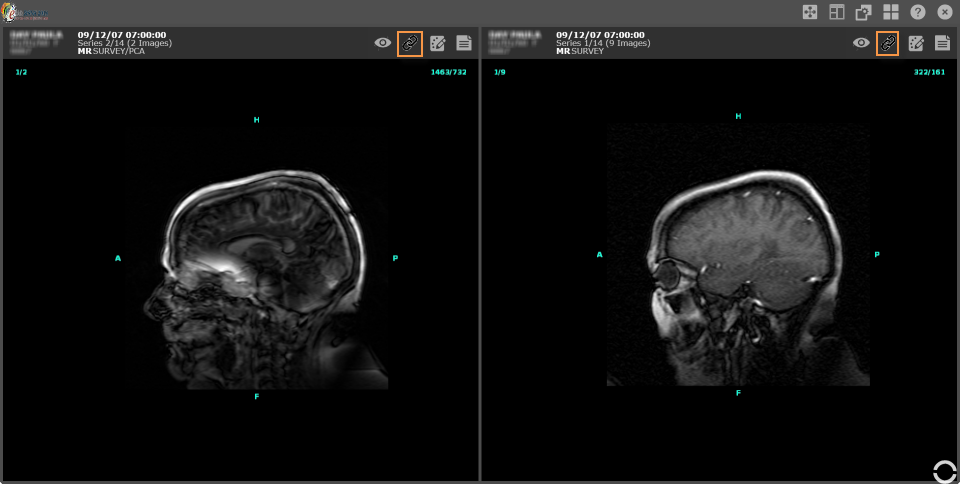Open the document report icon in right panel
Screen dimensions: 960x484
[942, 43]
